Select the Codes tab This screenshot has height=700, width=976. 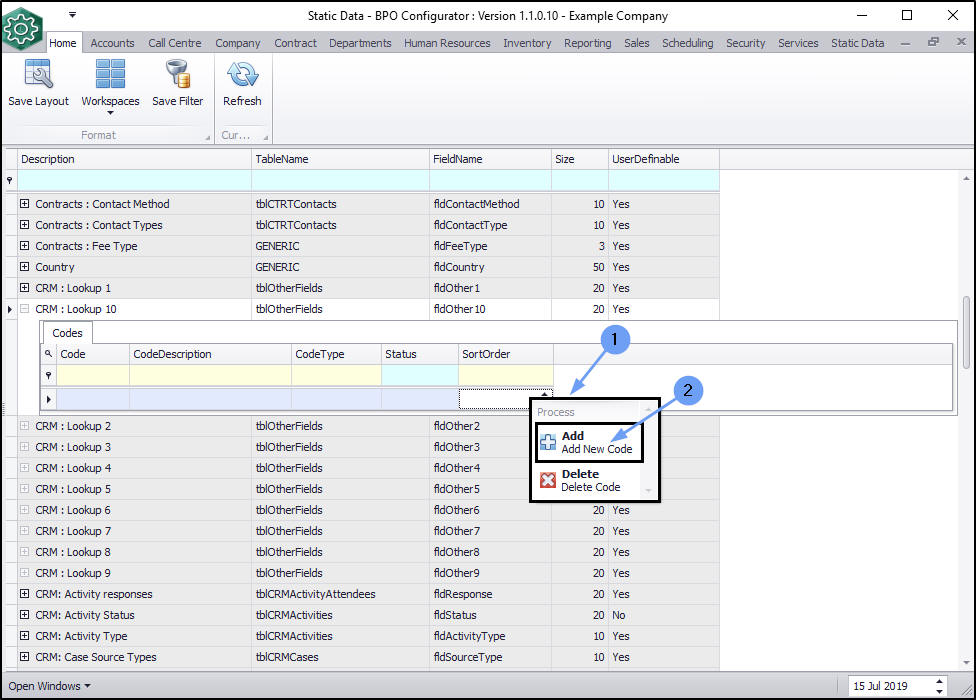coord(67,333)
